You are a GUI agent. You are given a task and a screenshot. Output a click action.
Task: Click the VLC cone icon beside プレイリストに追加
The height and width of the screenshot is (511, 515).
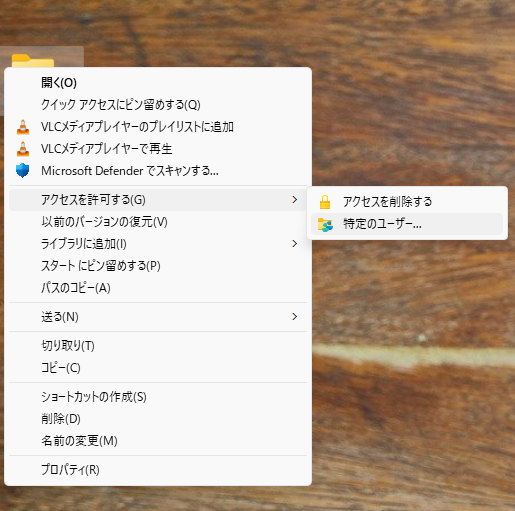pyautogui.click(x=23, y=127)
